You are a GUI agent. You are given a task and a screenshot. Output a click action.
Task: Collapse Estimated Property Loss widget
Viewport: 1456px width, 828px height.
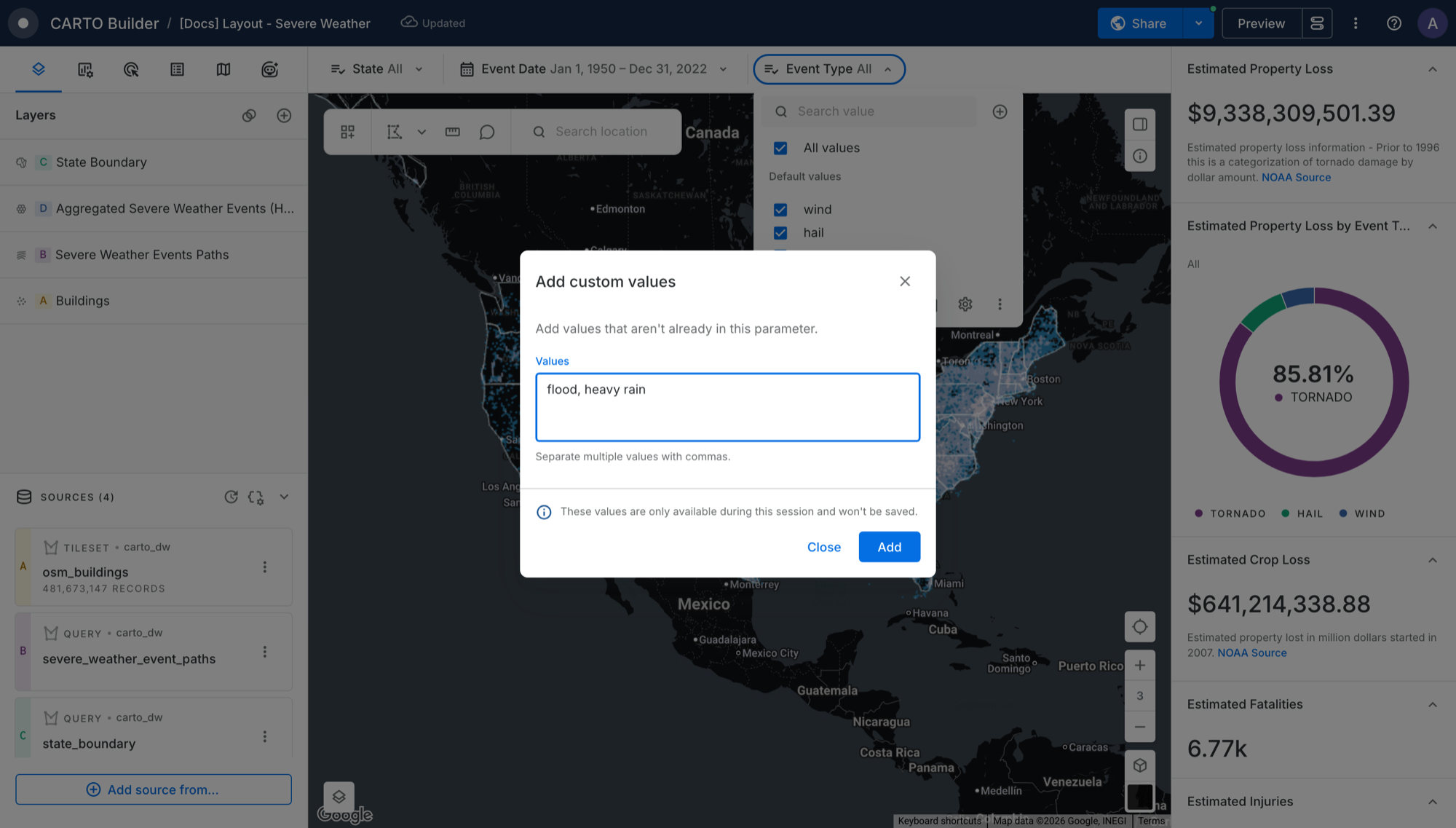pyautogui.click(x=1432, y=69)
